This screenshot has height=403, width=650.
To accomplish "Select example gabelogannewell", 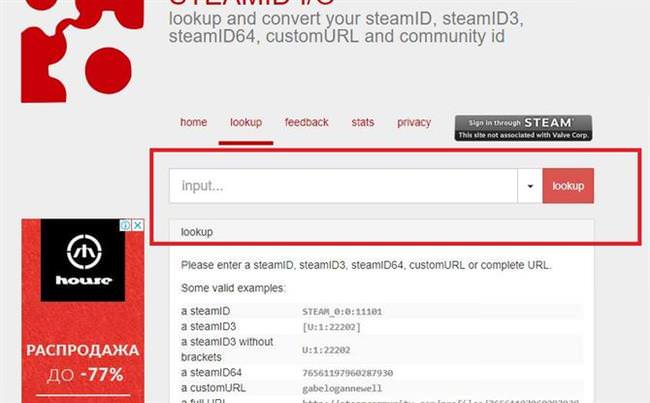I will [342, 388].
